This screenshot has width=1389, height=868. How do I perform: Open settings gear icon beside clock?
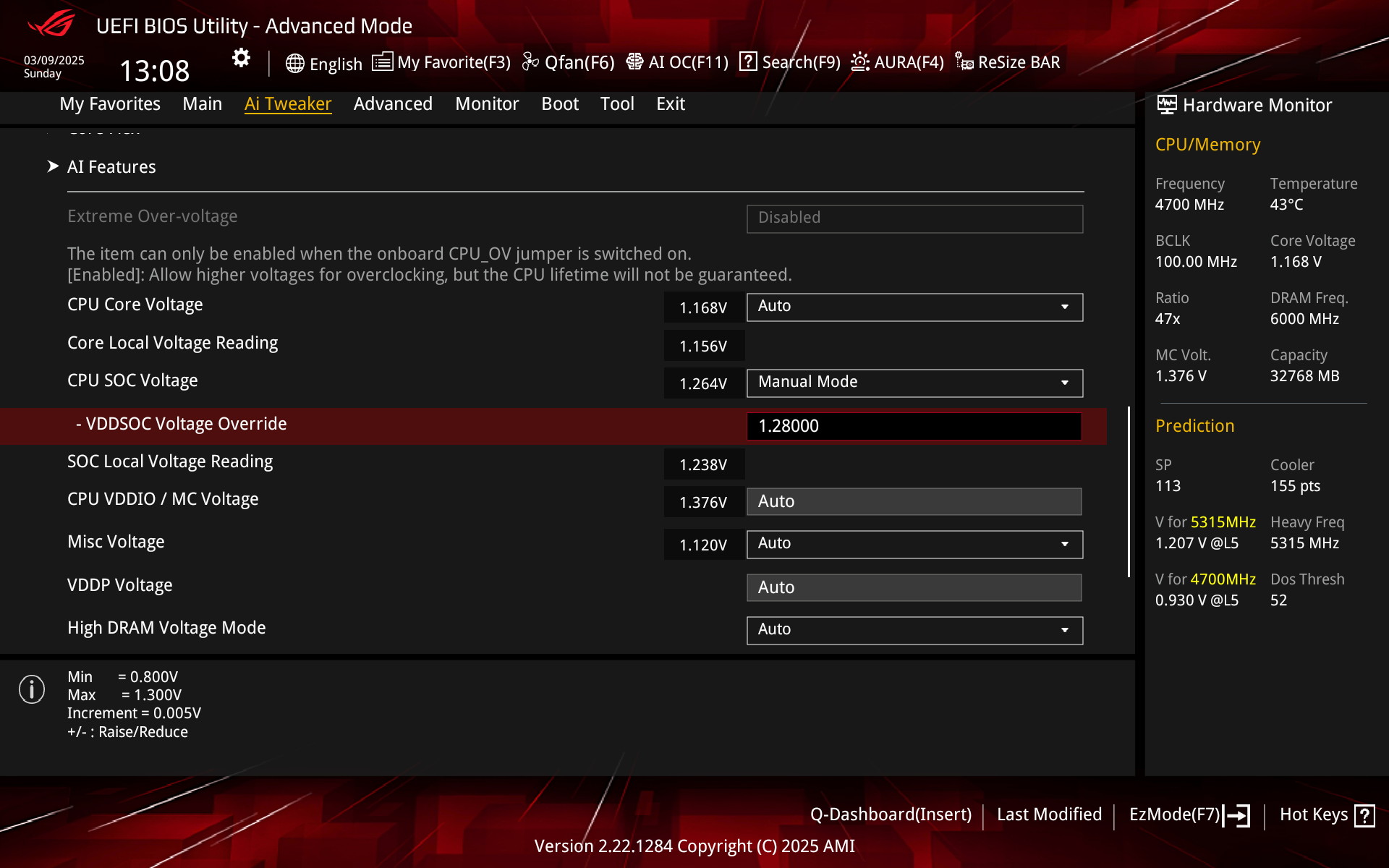click(241, 59)
